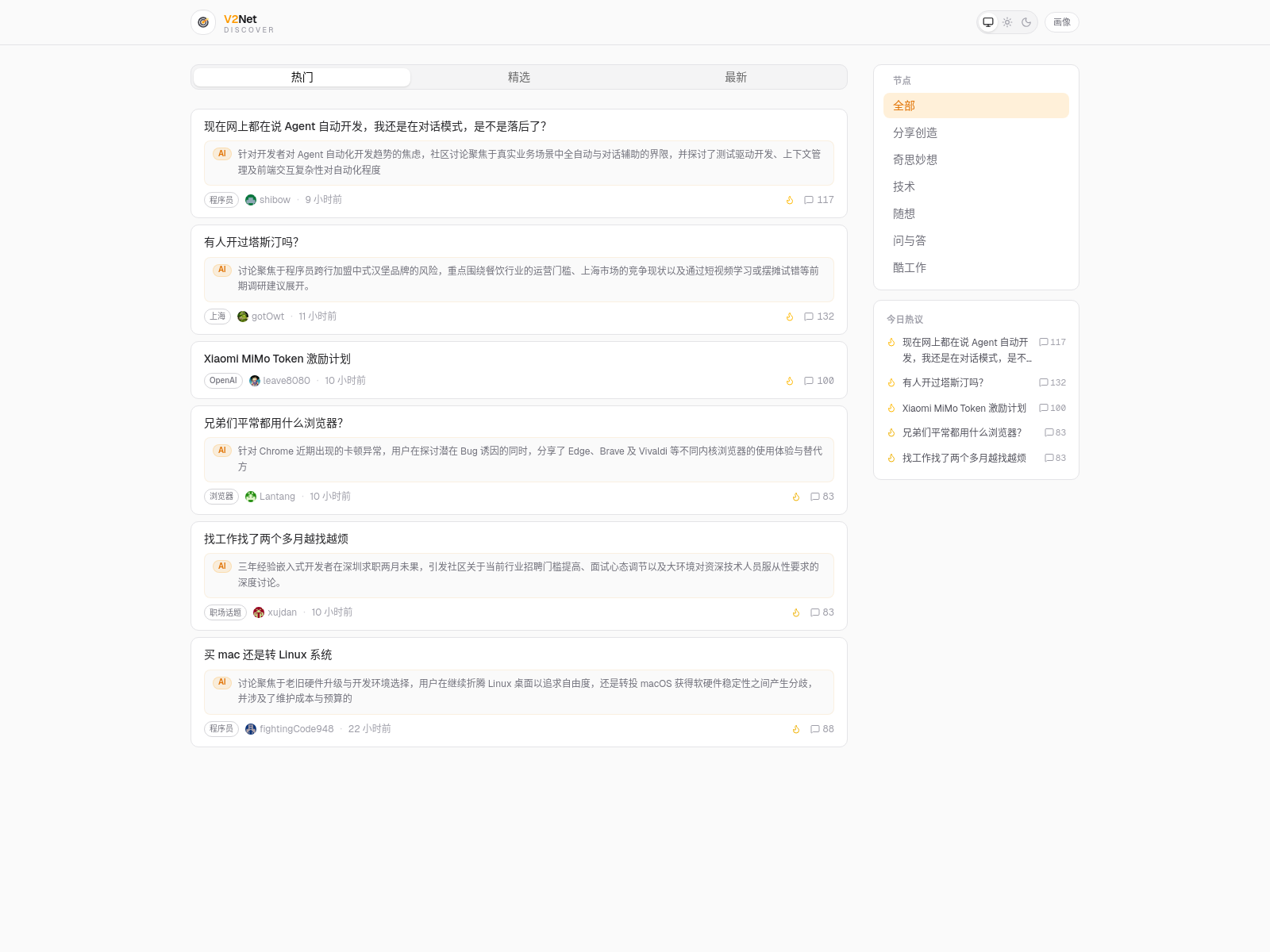1270x952 pixels.
Task: Click the 画像 button in header
Action: click(1061, 22)
